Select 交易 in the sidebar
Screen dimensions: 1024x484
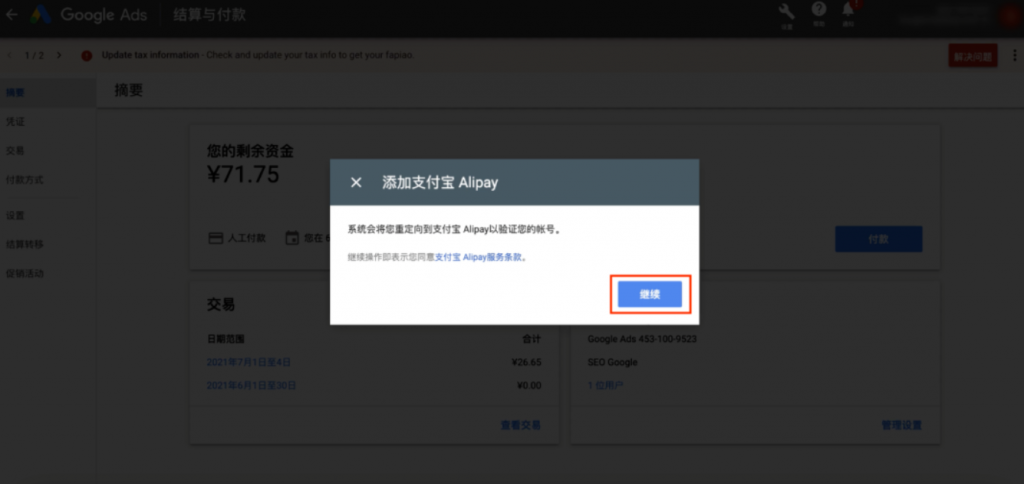tap(15, 151)
